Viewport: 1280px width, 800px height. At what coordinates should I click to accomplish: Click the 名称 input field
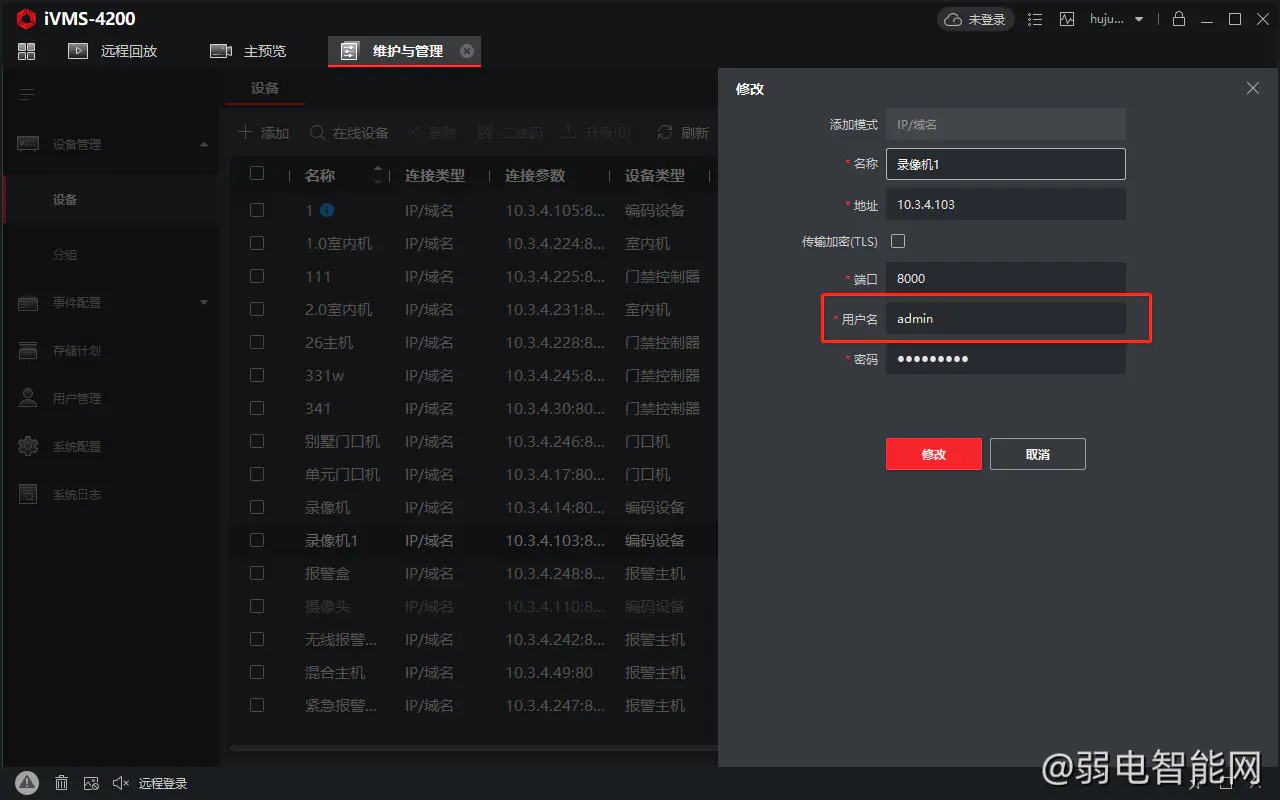pyautogui.click(x=1006, y=164)
